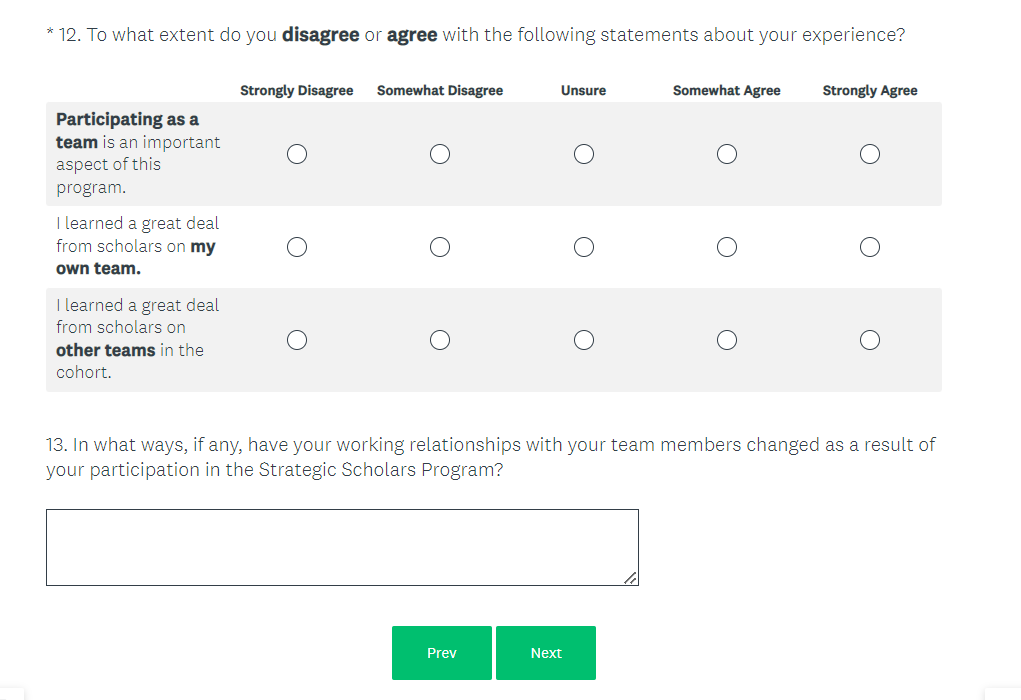
Task: Choose Somewhat Disagree for learning from own team
Action: tap(440, 247)
